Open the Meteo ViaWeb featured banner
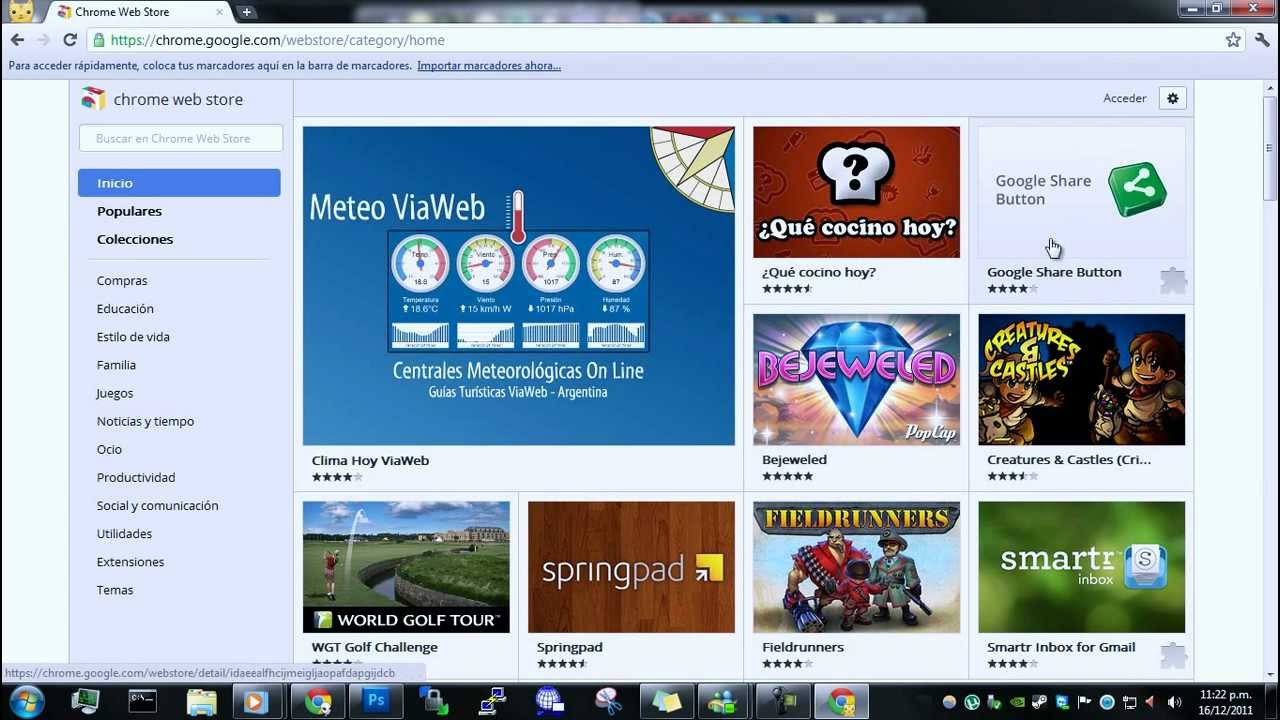Viewport: 1280px width, 720px height. click(x=519, y=285)
